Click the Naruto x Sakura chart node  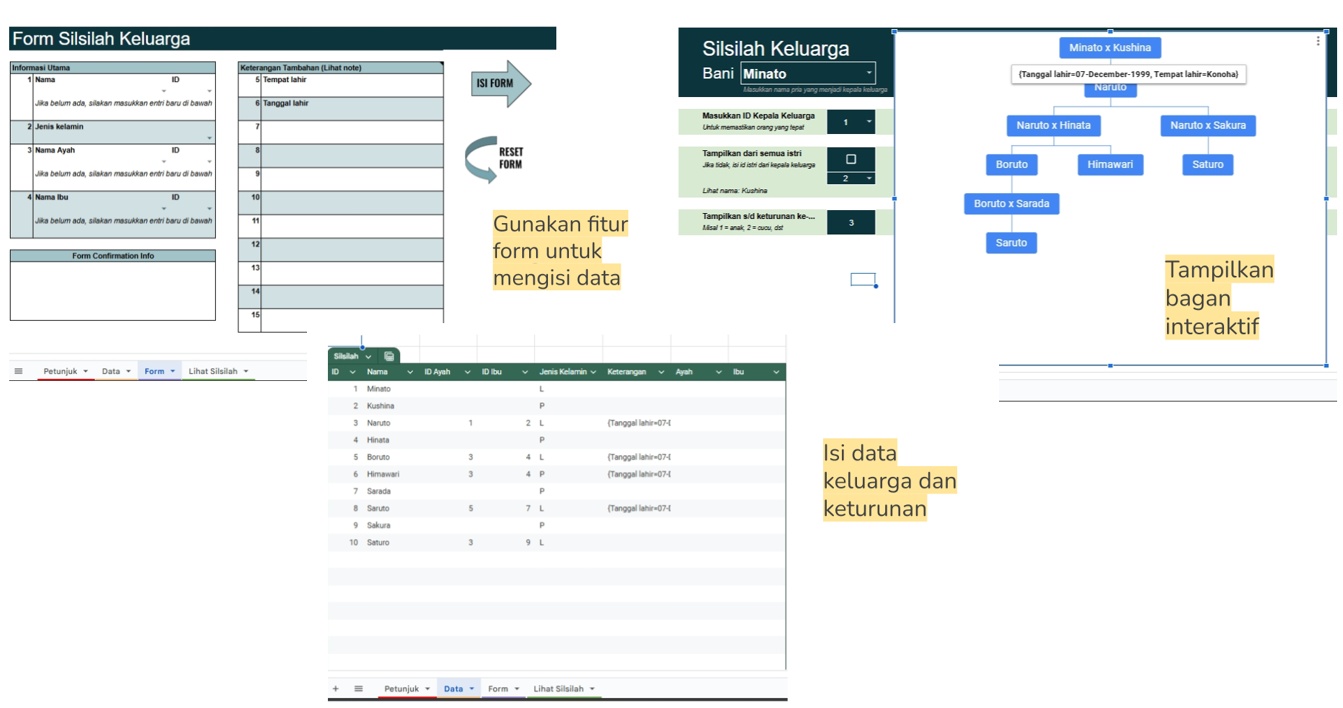click(1208, 125)
